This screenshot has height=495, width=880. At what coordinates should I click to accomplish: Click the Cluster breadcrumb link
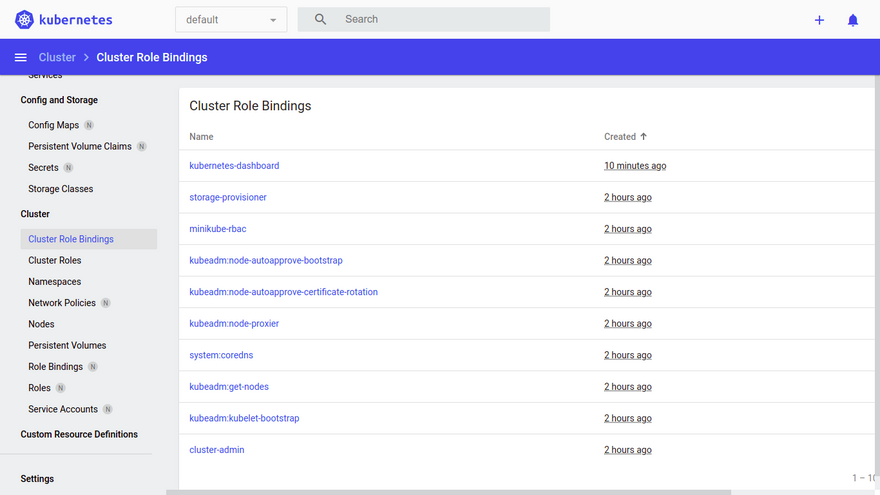(x=57, y=58)
